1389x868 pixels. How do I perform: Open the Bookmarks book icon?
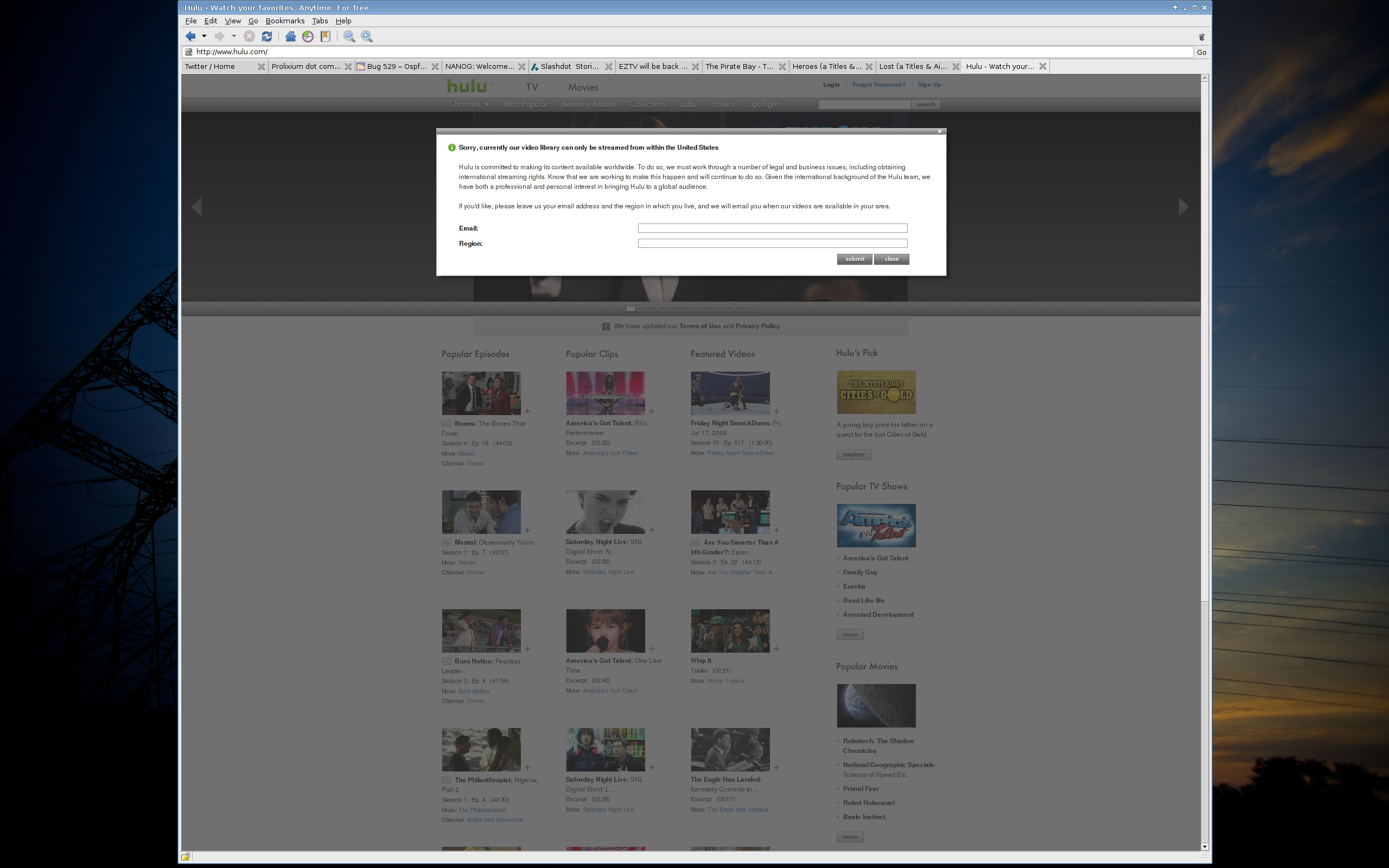326,36
